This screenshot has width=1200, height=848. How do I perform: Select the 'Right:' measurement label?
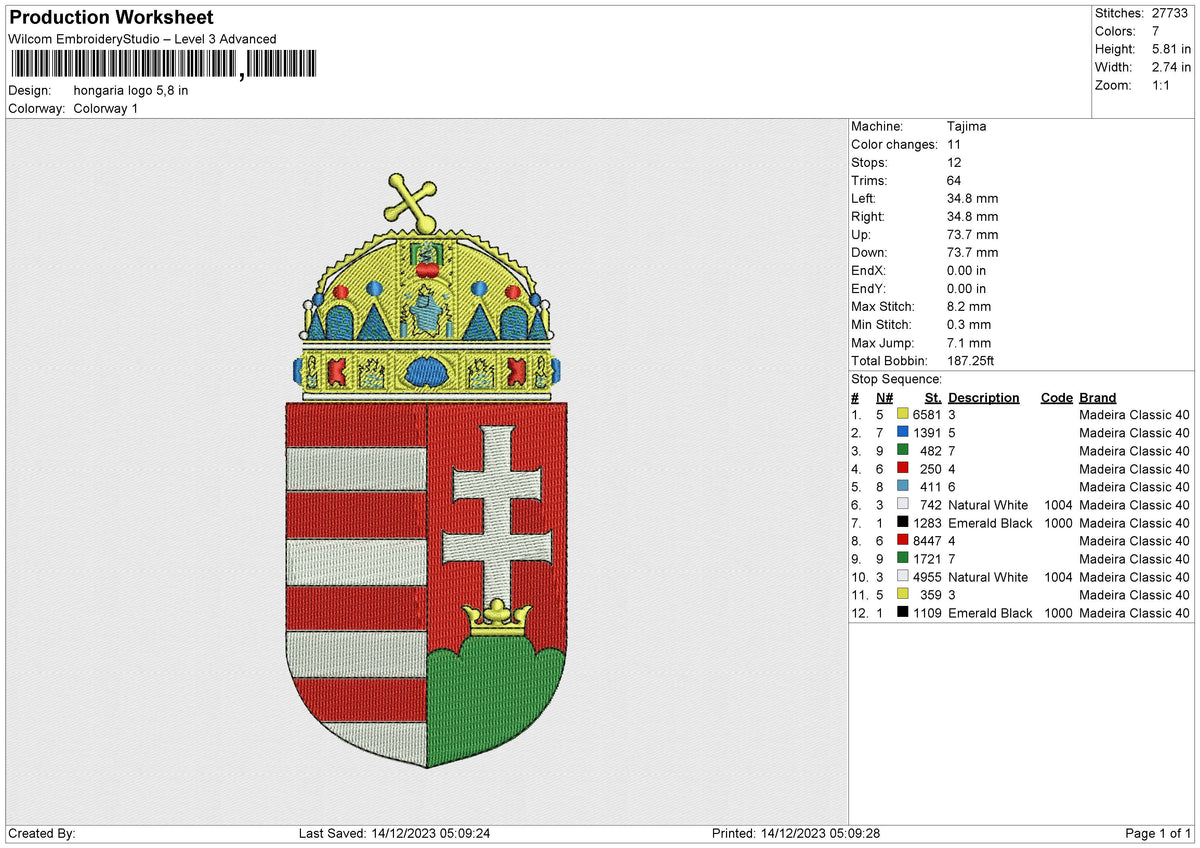pyautogui.click(x=868, y=217)
